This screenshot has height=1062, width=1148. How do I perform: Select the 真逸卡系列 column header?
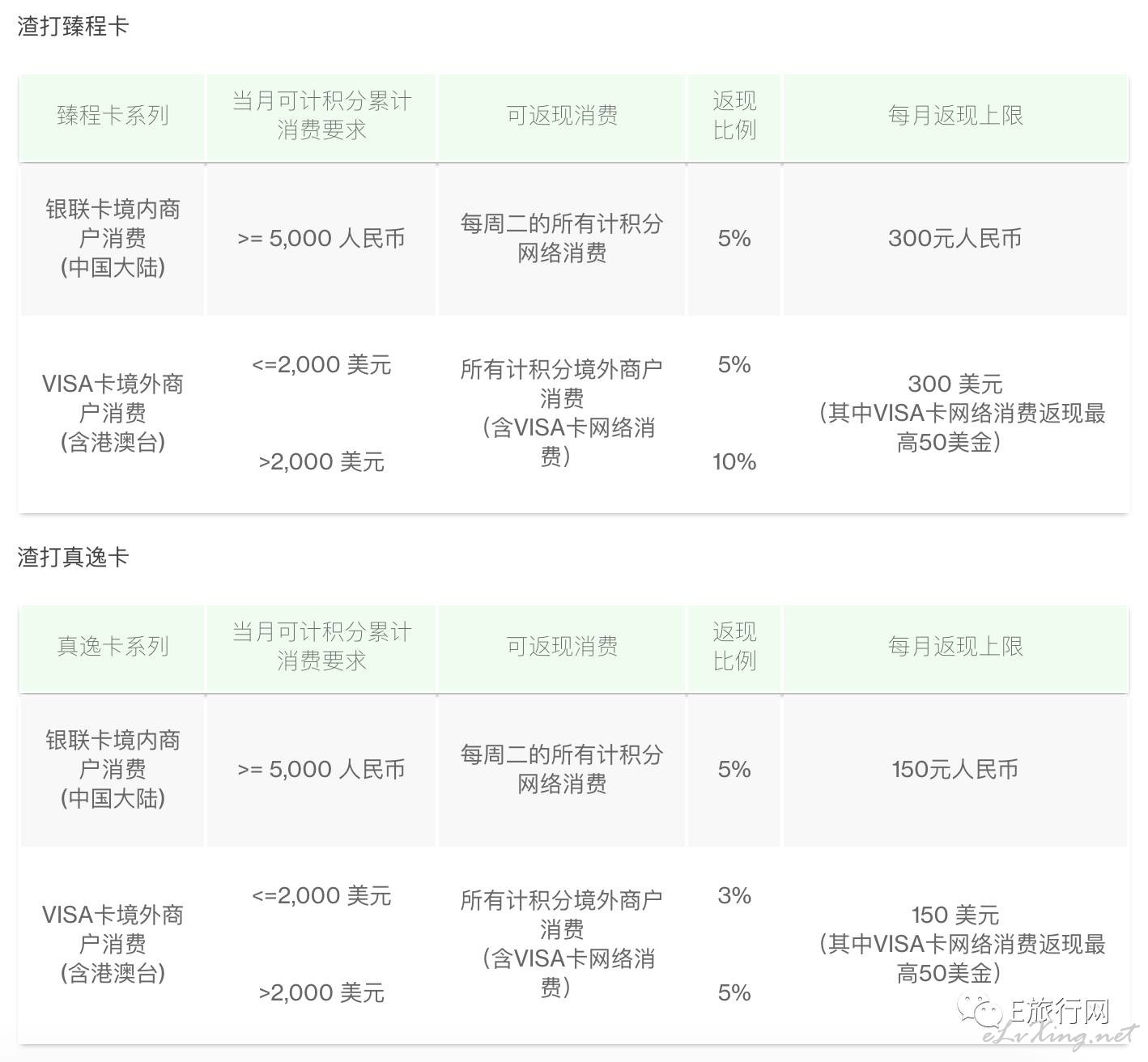coord(113,647)
